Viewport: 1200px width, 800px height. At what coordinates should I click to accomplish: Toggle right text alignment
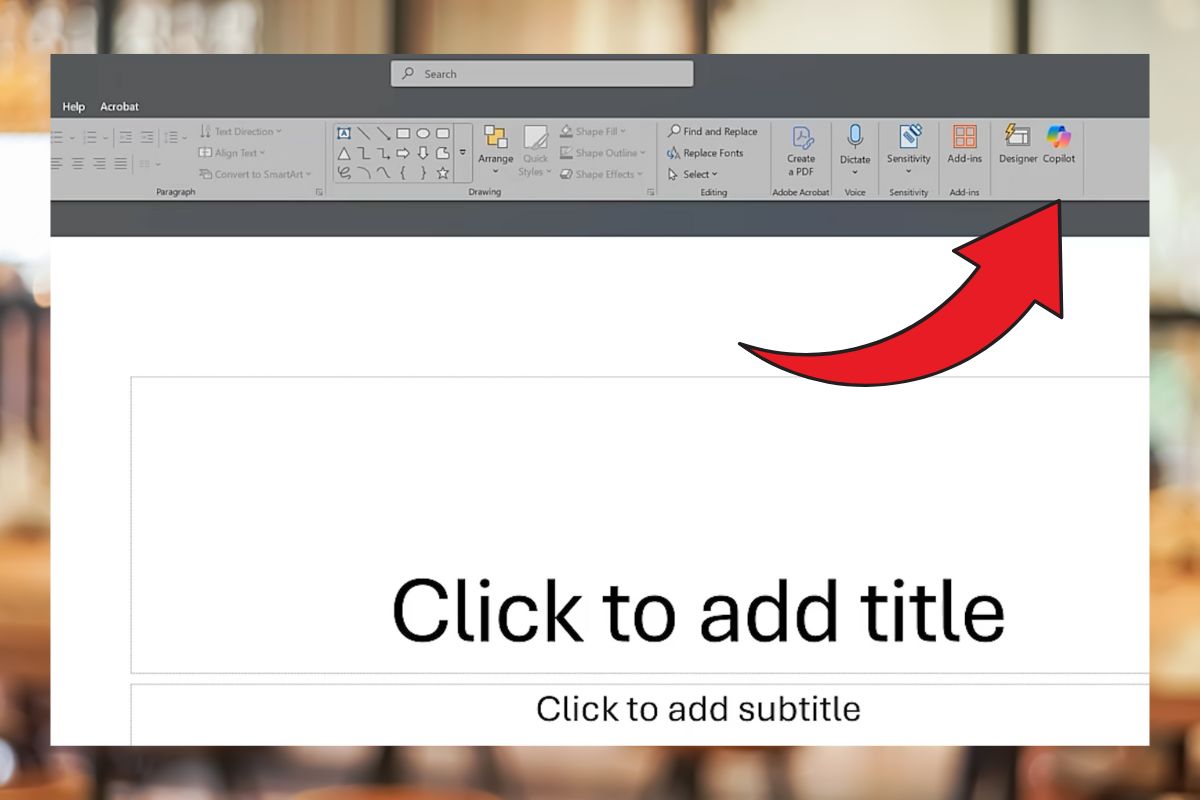tap(99, 163)
